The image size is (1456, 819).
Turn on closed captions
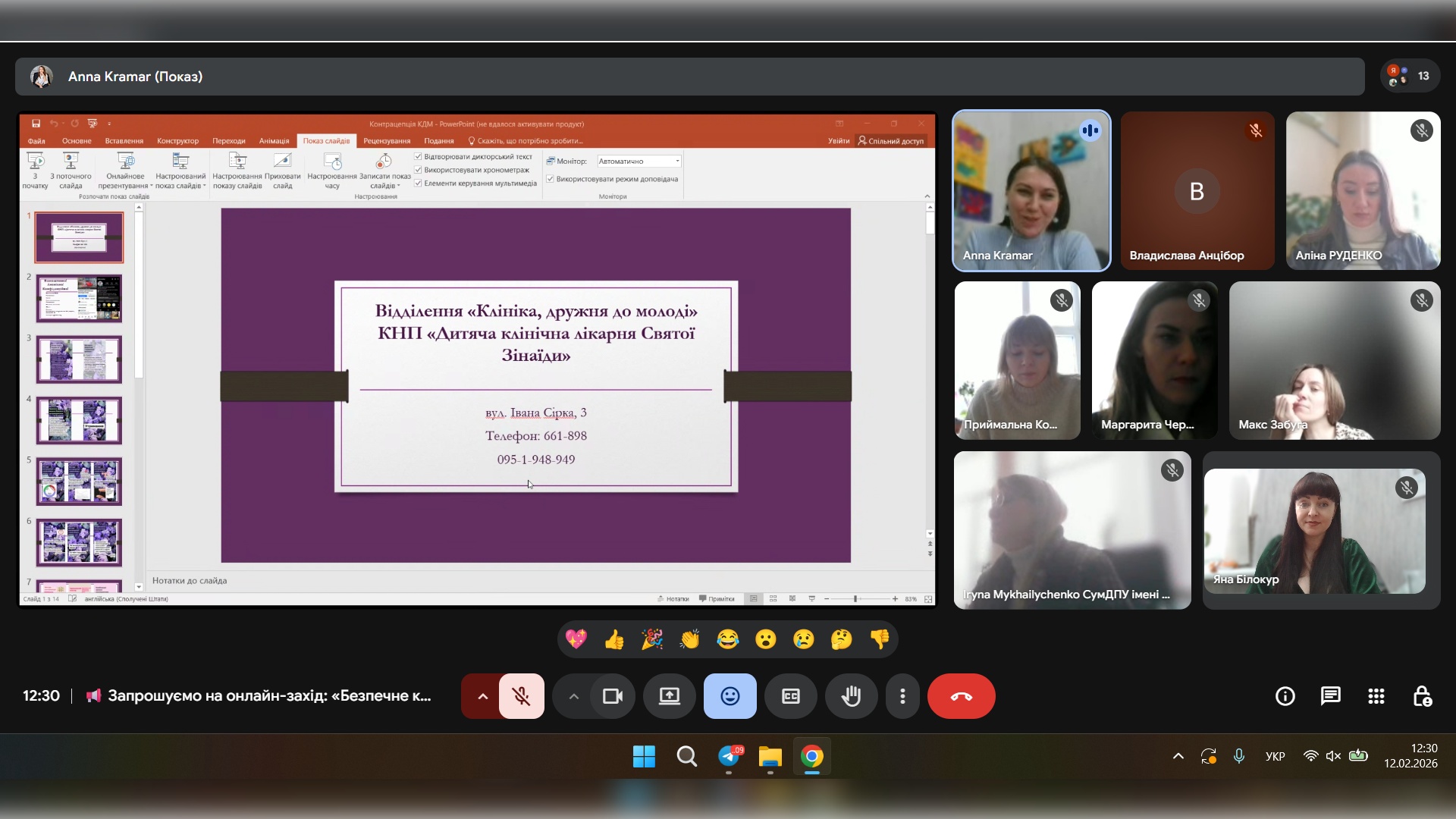coord(790,696)
